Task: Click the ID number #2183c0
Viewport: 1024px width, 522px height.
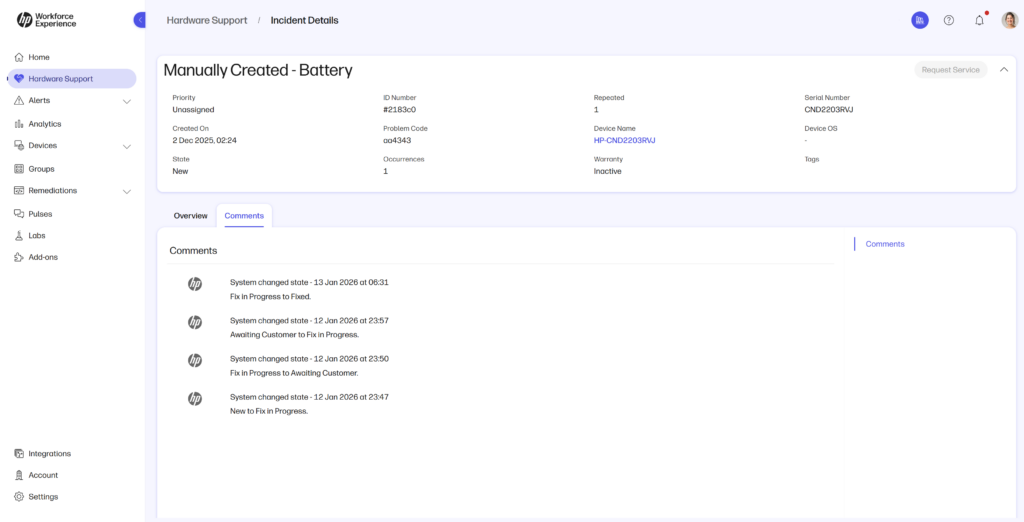Action: pos(400,110)
